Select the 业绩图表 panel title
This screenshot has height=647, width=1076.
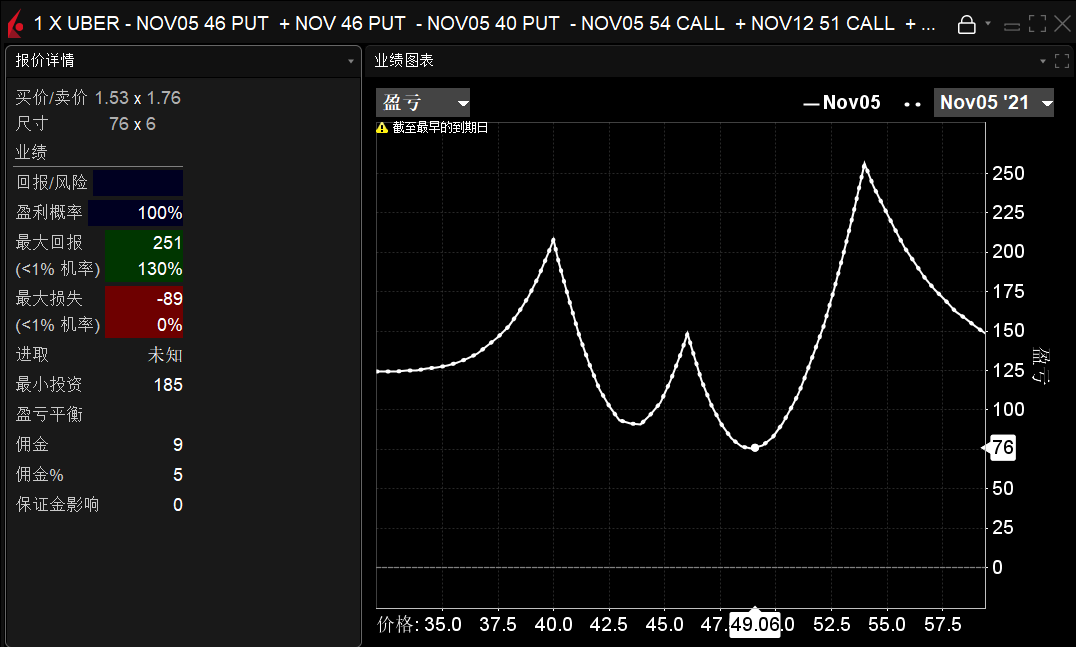(404, 60)
